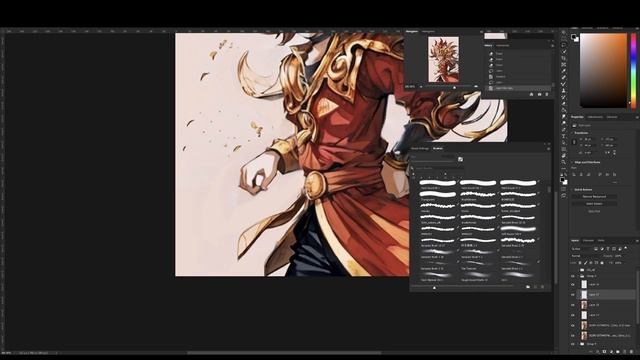This screenshot has width=640, height=360.
Task: Create a new group in Layers panel
Action: point(618,351)
